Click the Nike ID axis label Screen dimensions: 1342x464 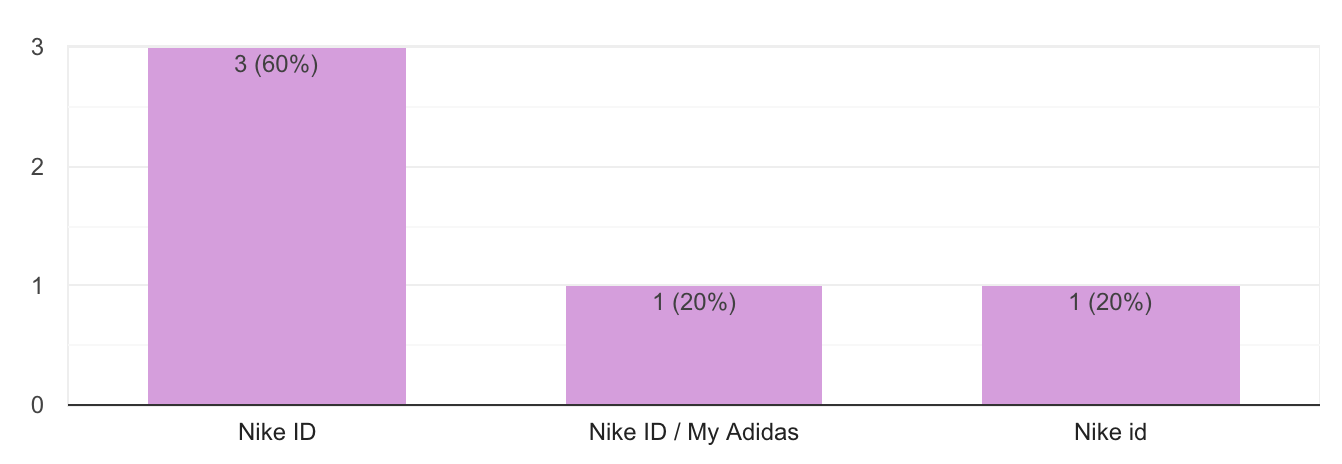277,433
